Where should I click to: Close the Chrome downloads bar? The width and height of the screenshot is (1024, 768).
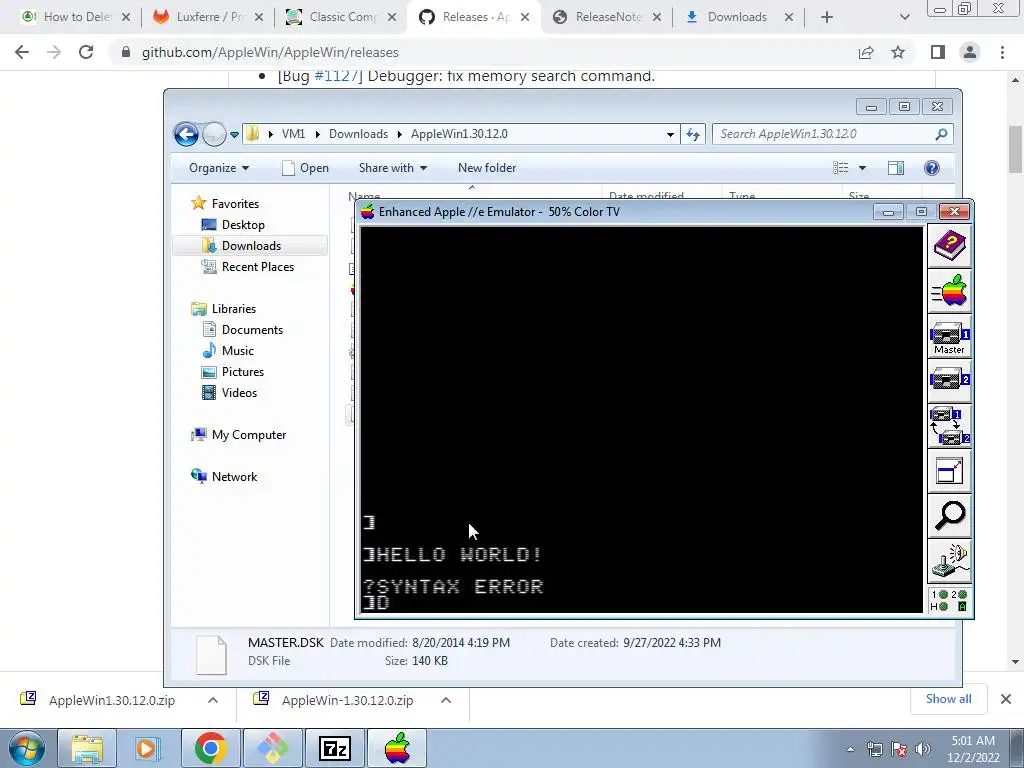point(1006,699)
